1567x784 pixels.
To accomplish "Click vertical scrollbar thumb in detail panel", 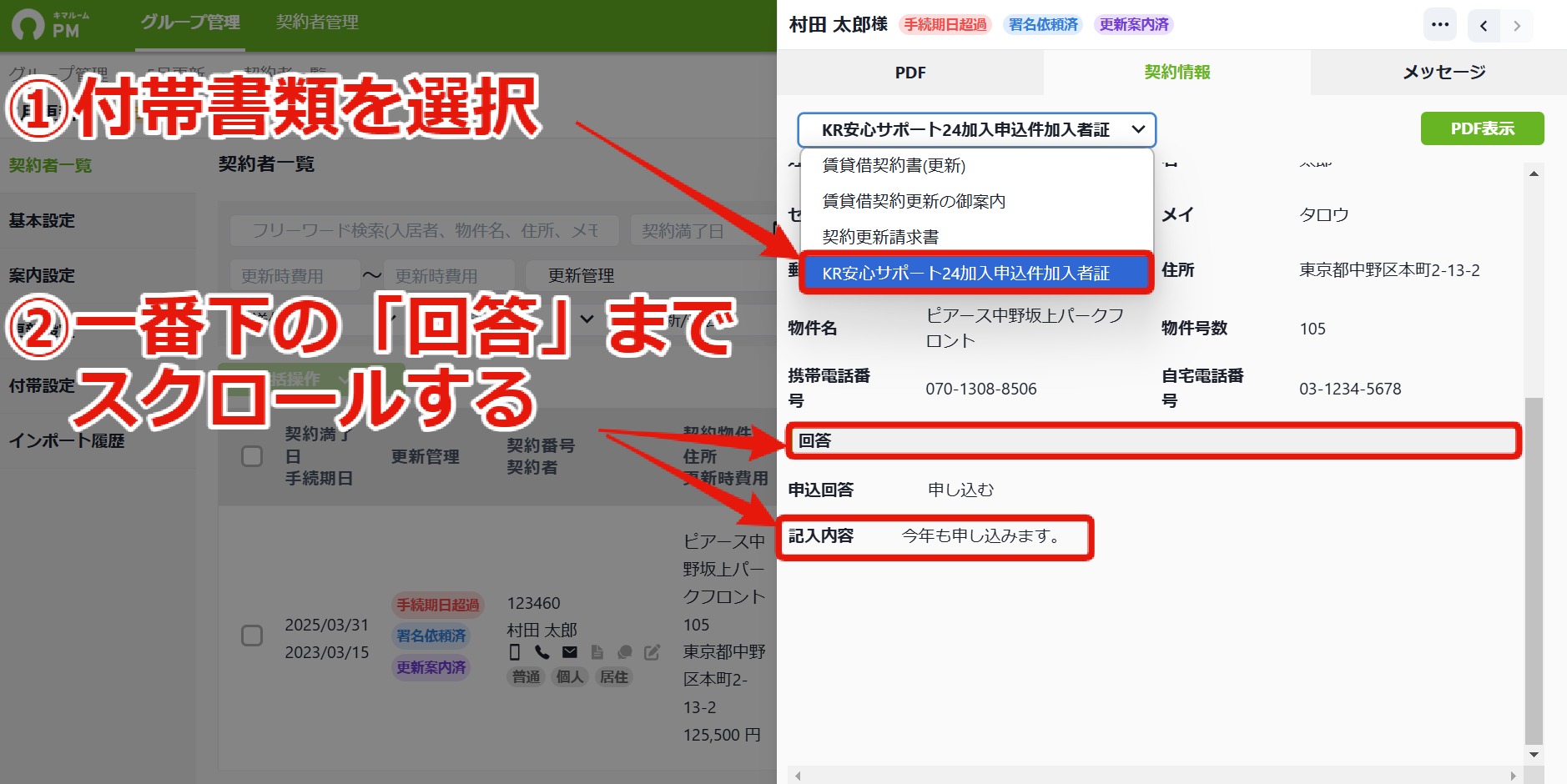I will coord(1534,570).
